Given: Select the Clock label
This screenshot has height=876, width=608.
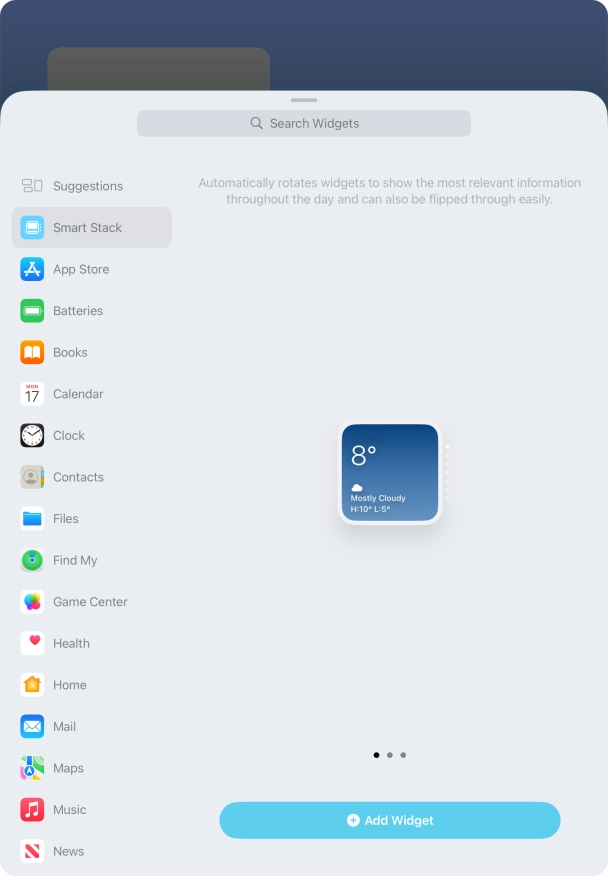Looking at the screenshot, I should (69, 436).
